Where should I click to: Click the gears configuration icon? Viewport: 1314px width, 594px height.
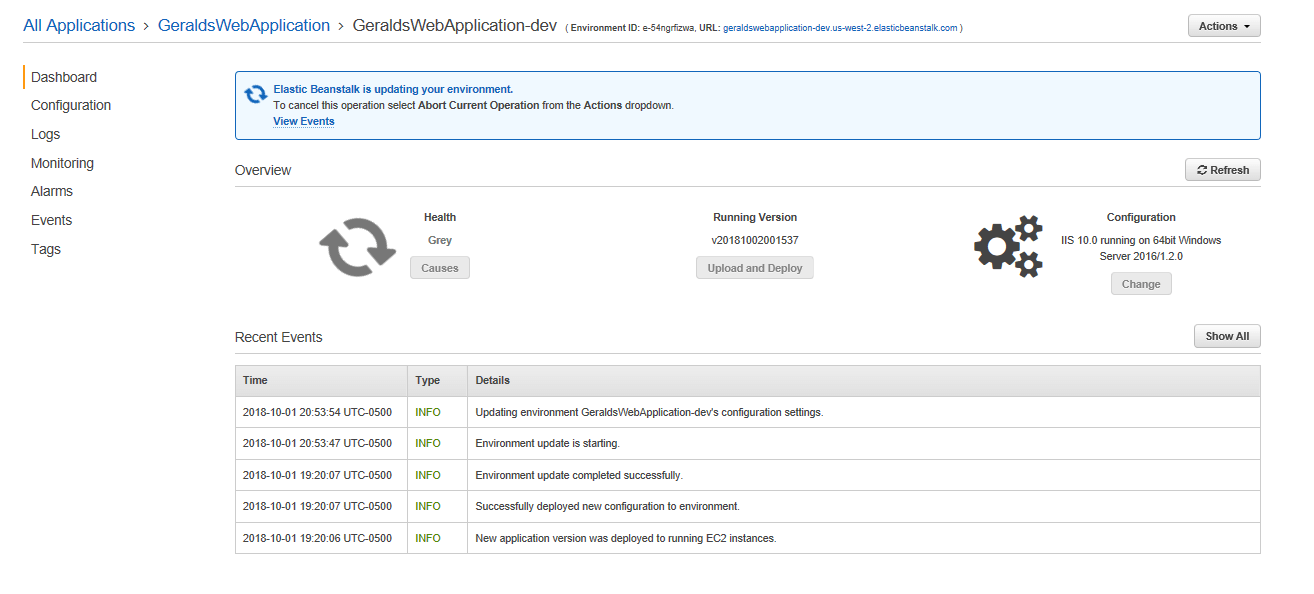pyautogui.click(x=1009, y=246)
